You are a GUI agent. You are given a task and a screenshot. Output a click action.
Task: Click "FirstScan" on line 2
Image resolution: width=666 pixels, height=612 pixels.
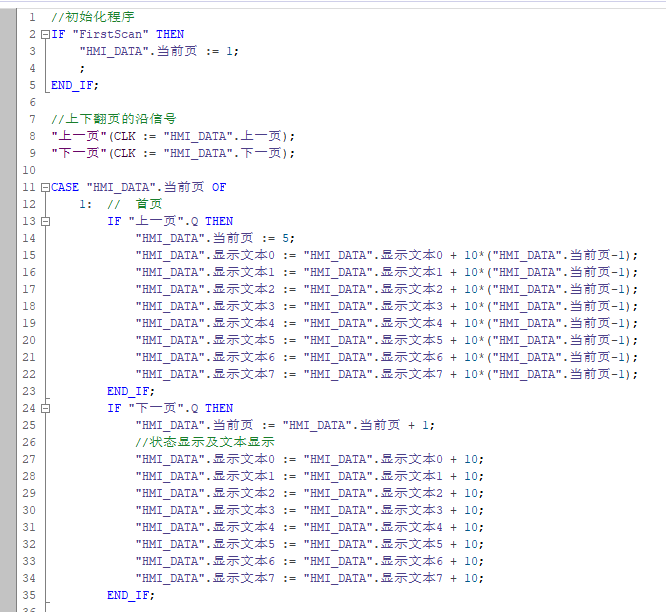click(x=110, y=34)
